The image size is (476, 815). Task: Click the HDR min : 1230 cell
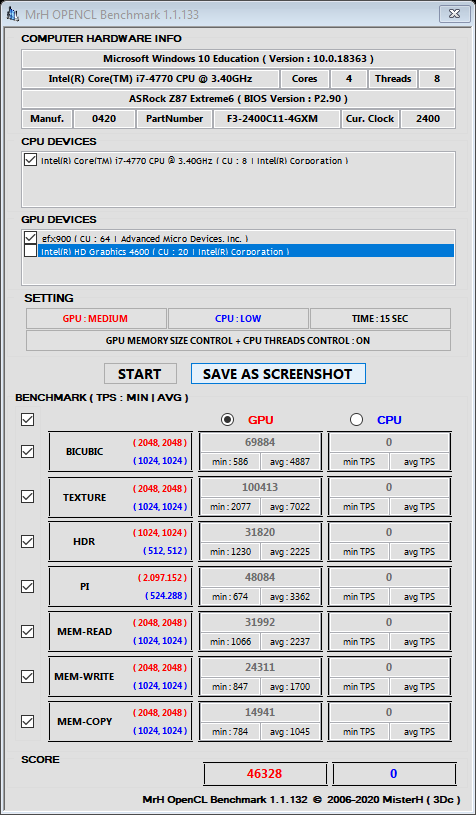click(x=230, y=551)
